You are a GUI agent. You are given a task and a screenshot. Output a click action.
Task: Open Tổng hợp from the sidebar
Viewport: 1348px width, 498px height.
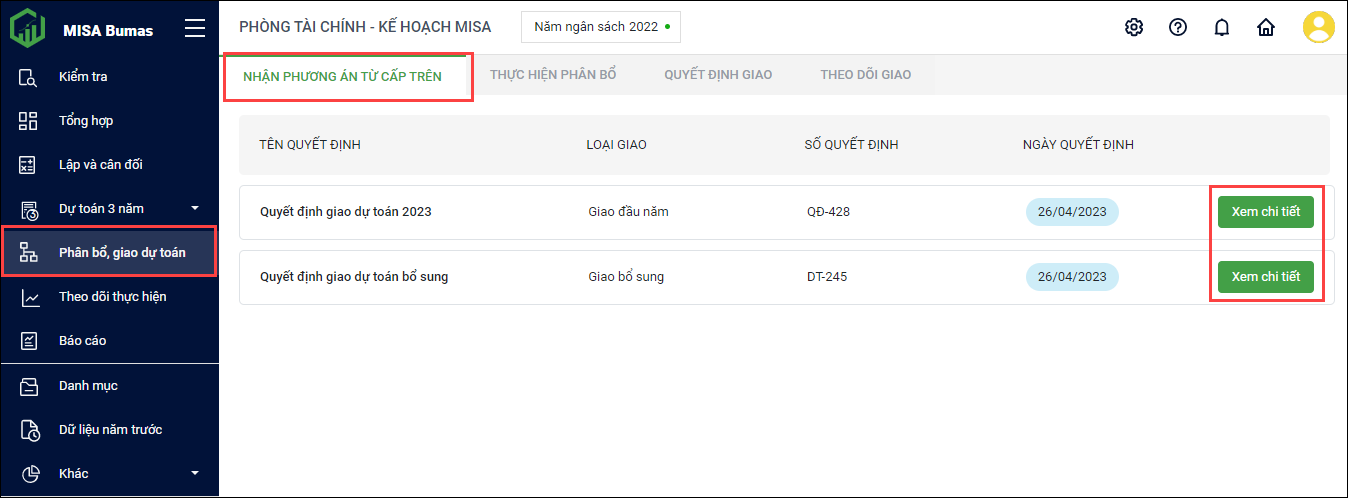click(85, 121)
